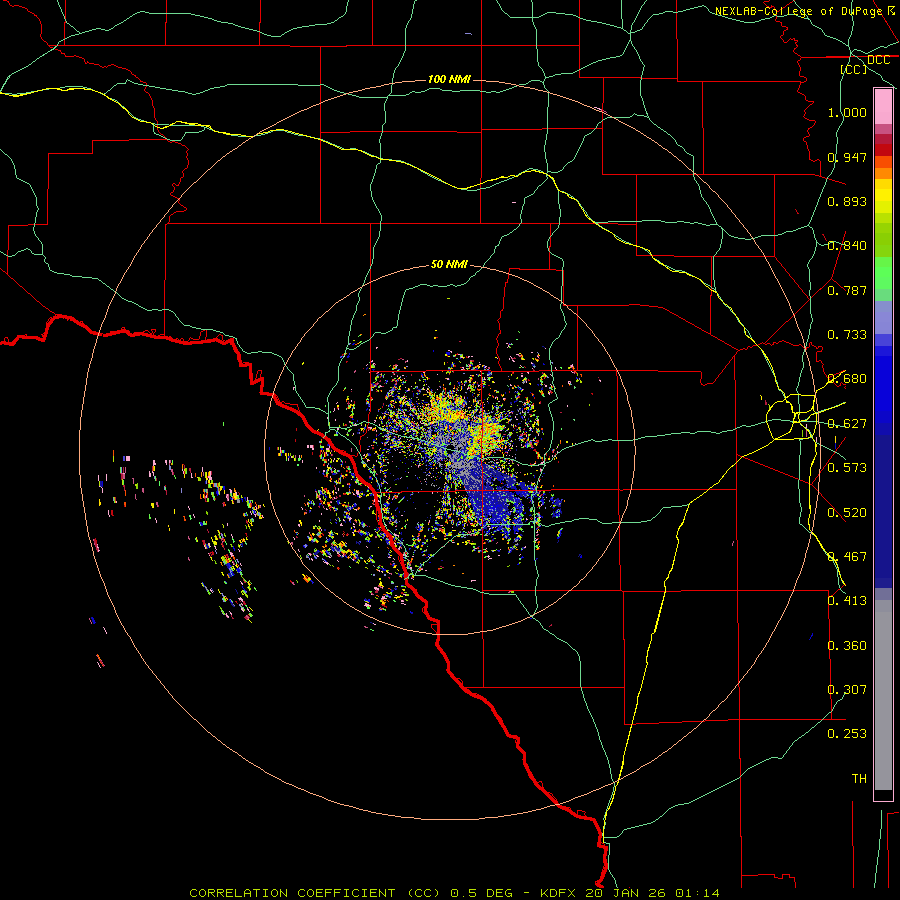Click the 0.733 scale value

847,335
